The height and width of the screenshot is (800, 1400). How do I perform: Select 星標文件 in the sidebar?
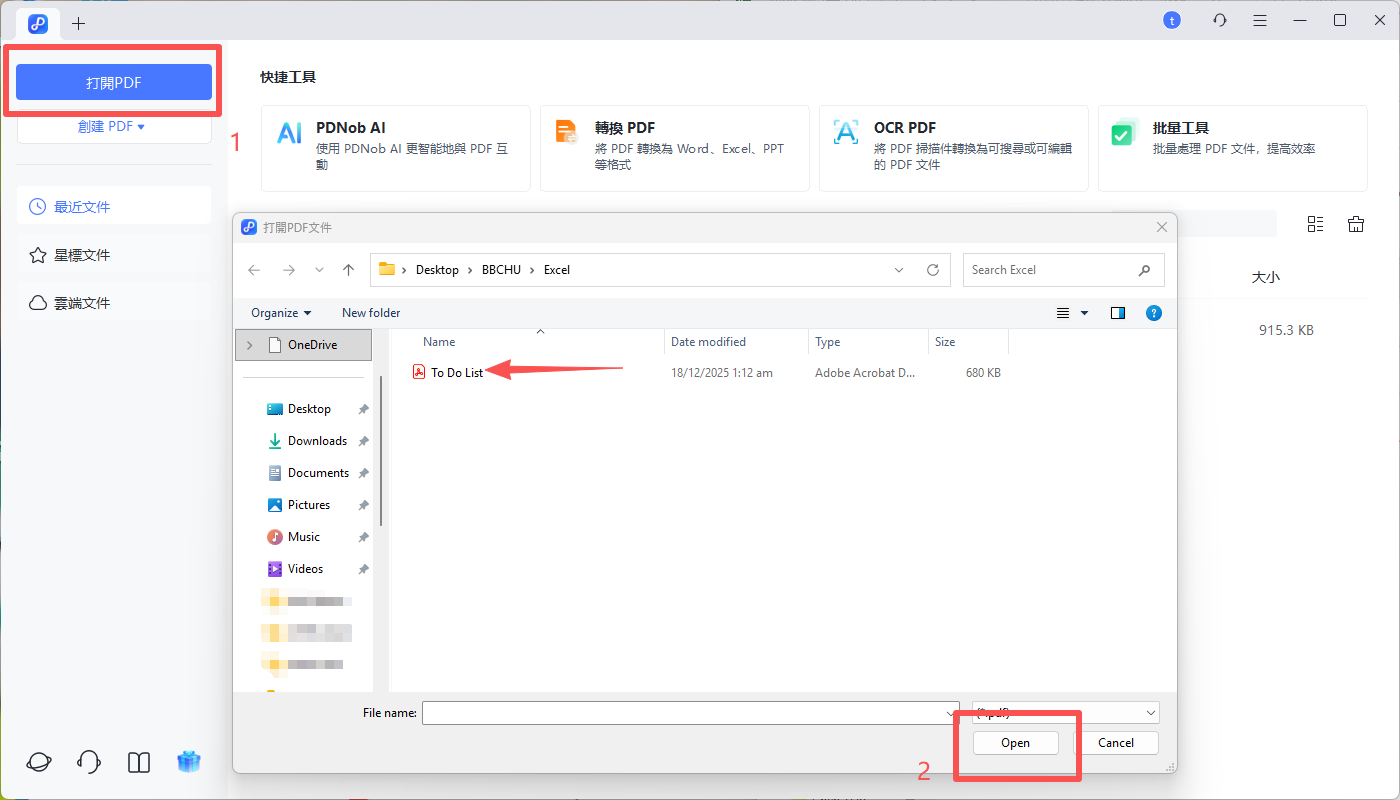[82, 255]
